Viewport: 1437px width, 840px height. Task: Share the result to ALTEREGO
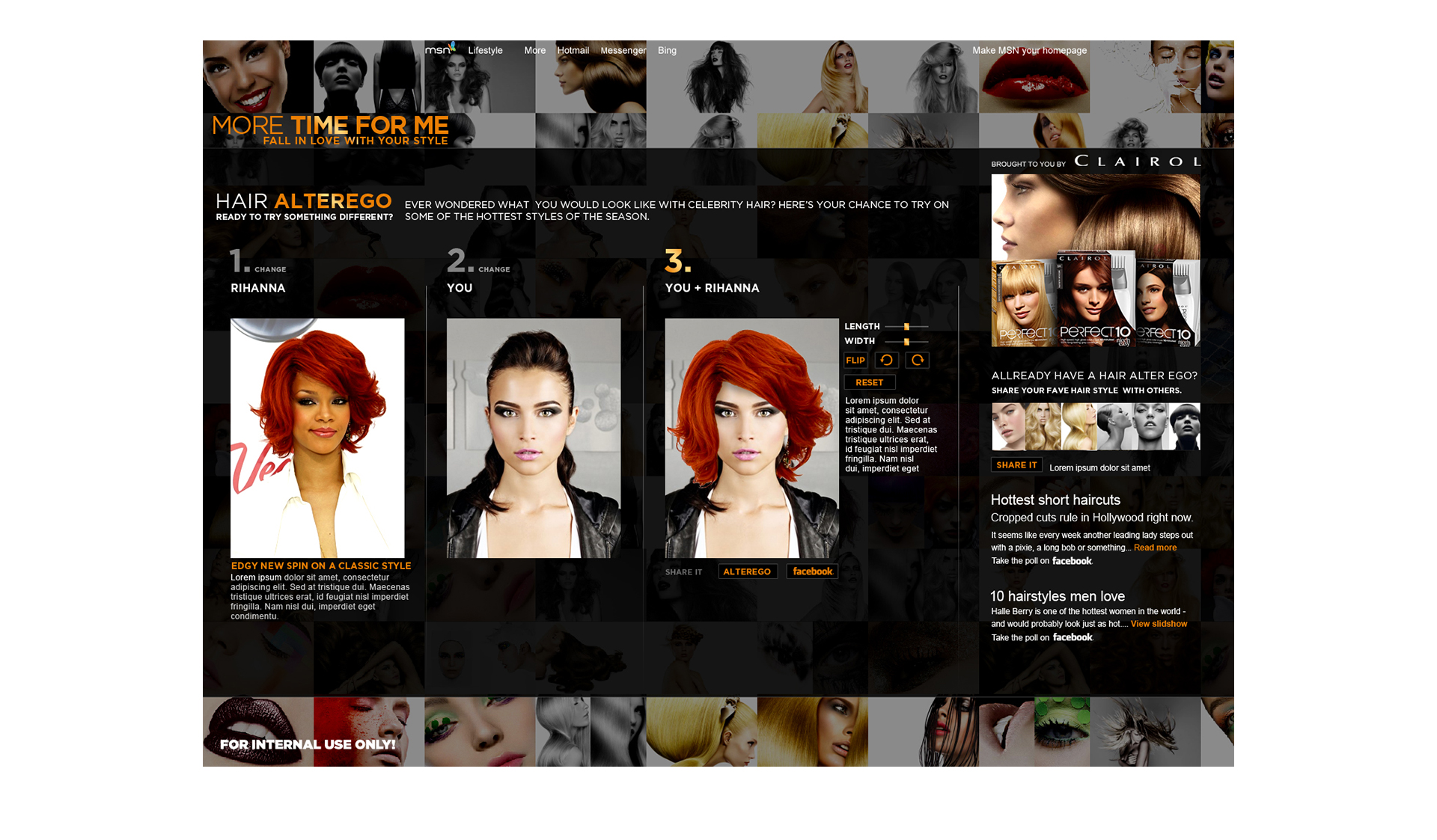click(747, 571)
